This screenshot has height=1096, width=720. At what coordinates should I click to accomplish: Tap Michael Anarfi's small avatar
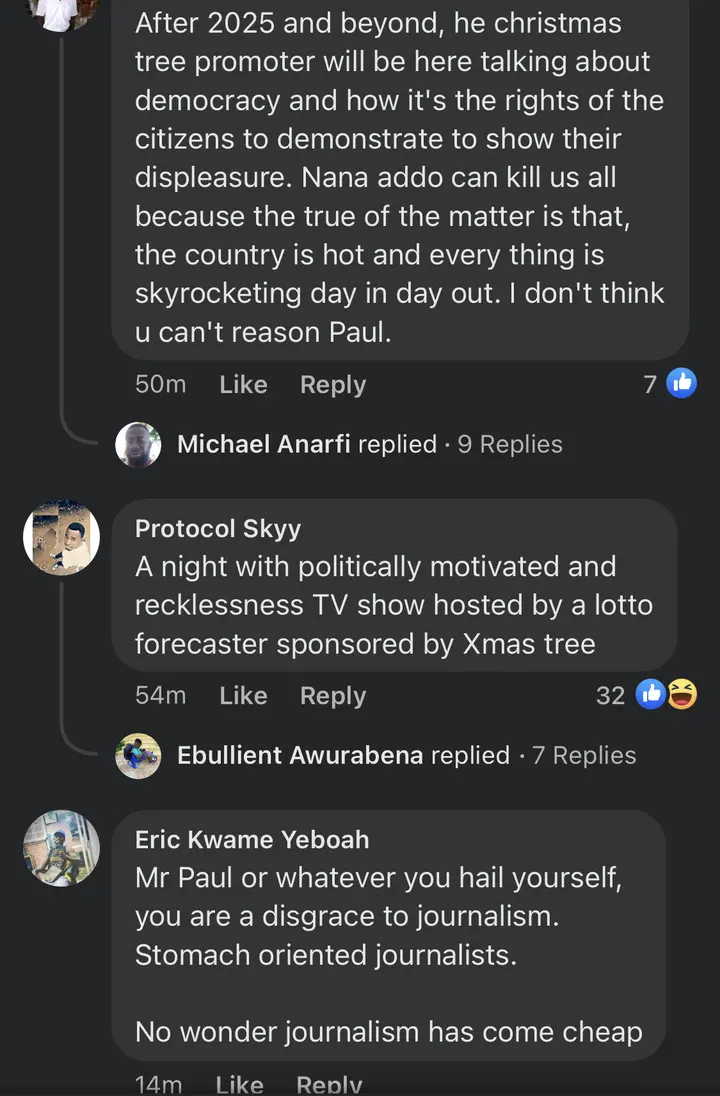pyautogui.click(x=138, y=444)
